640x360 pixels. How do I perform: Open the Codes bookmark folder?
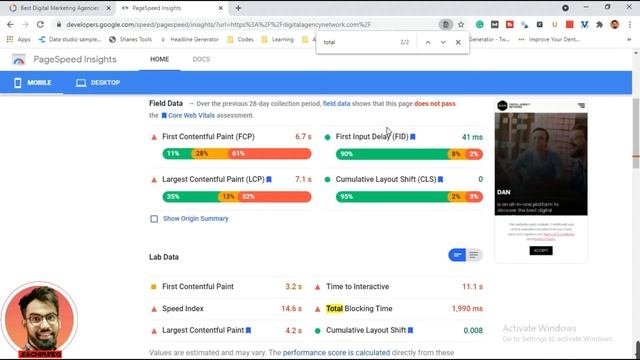click(240, 40)
